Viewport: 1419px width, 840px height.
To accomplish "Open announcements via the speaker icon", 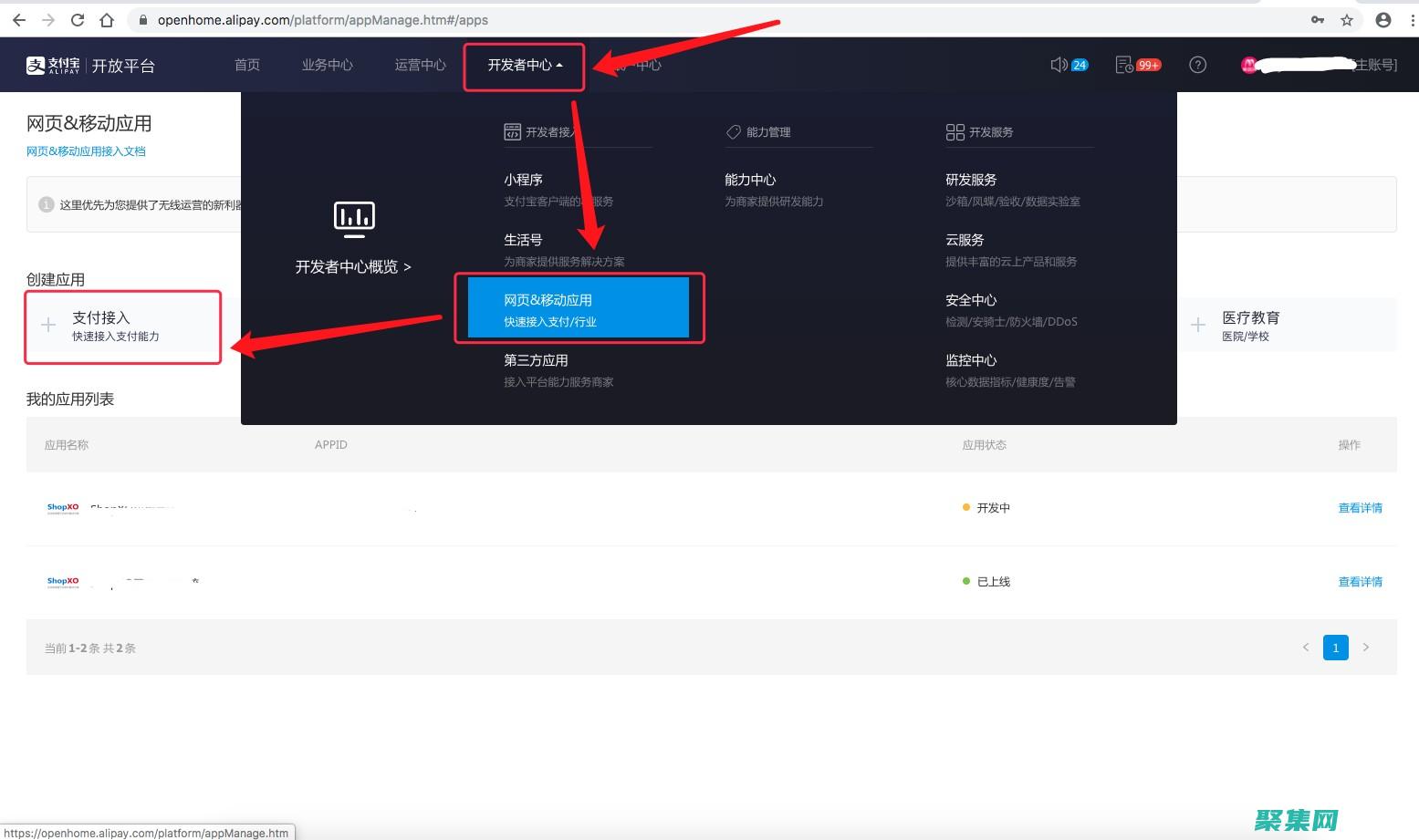I will coord(1059,65).
